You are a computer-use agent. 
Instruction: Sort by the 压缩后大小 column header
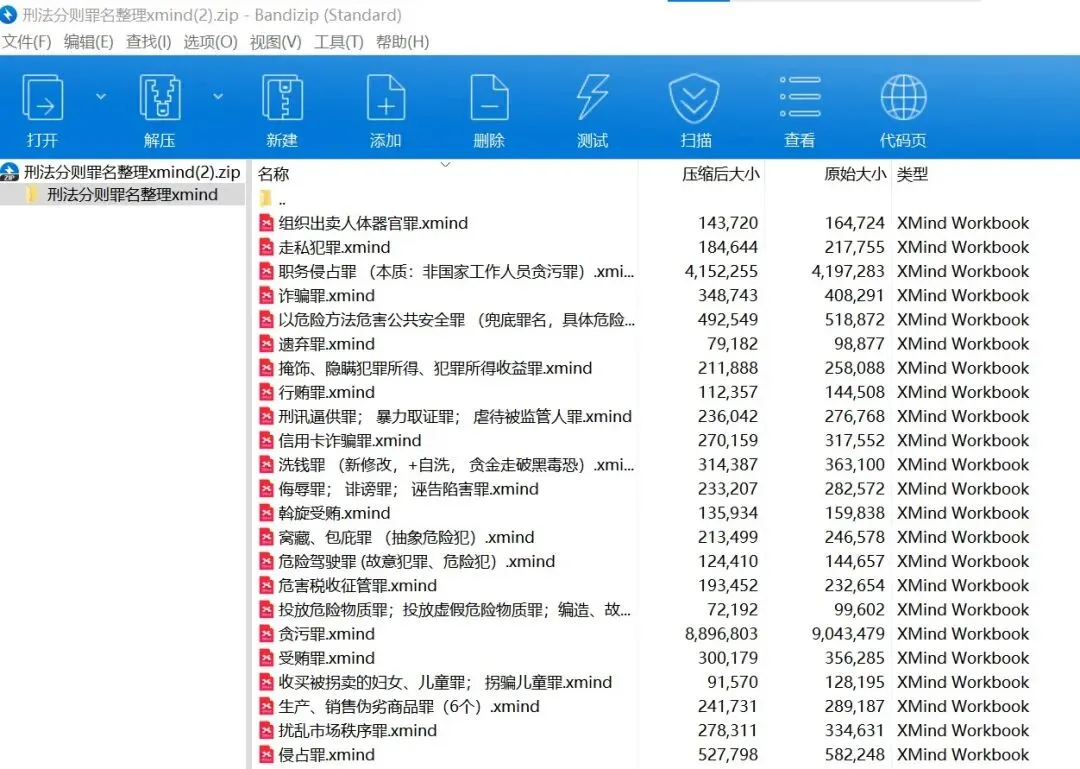tap(720, 174)
